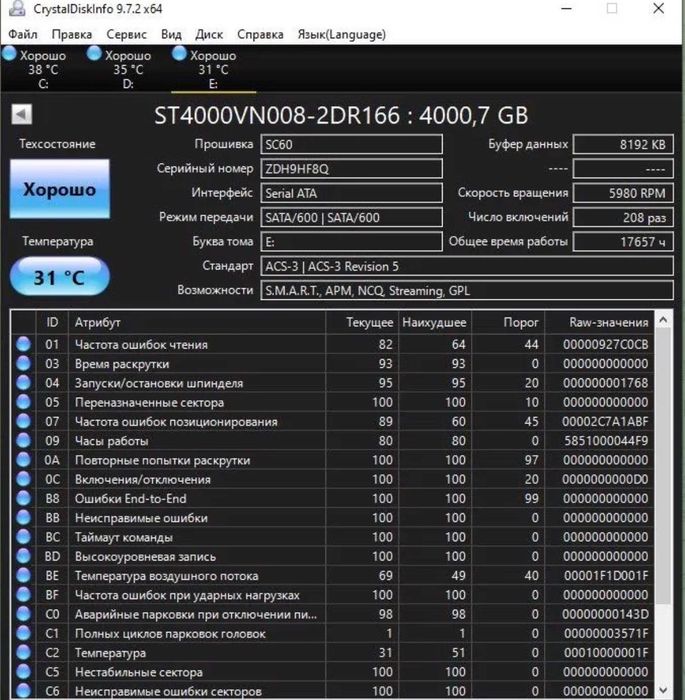Click status orb for attribute 07

pos(23,421)
